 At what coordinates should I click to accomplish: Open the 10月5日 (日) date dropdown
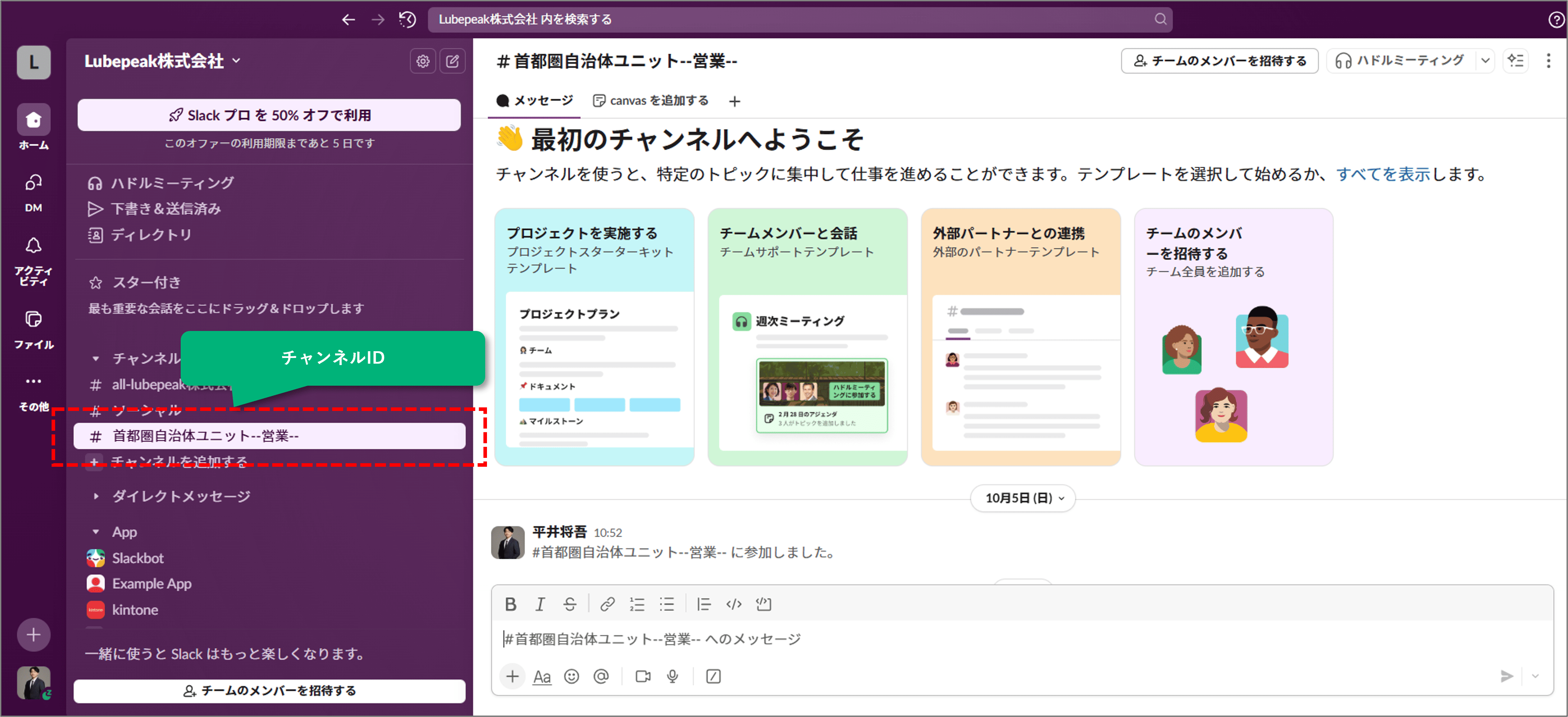click(x=1023, y=498)
